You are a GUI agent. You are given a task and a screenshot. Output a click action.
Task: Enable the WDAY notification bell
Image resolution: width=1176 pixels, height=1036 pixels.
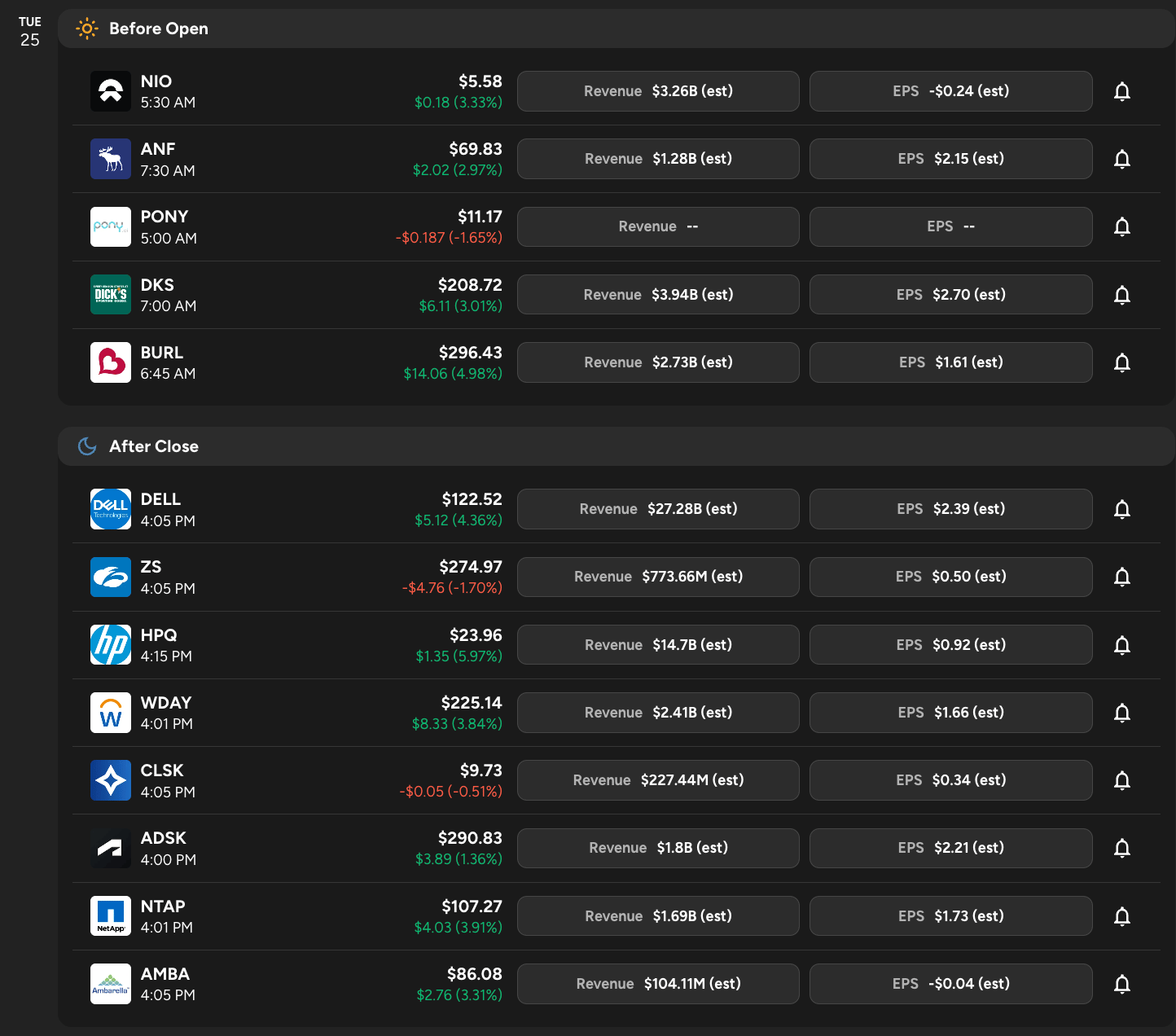tap(1122, 713)
